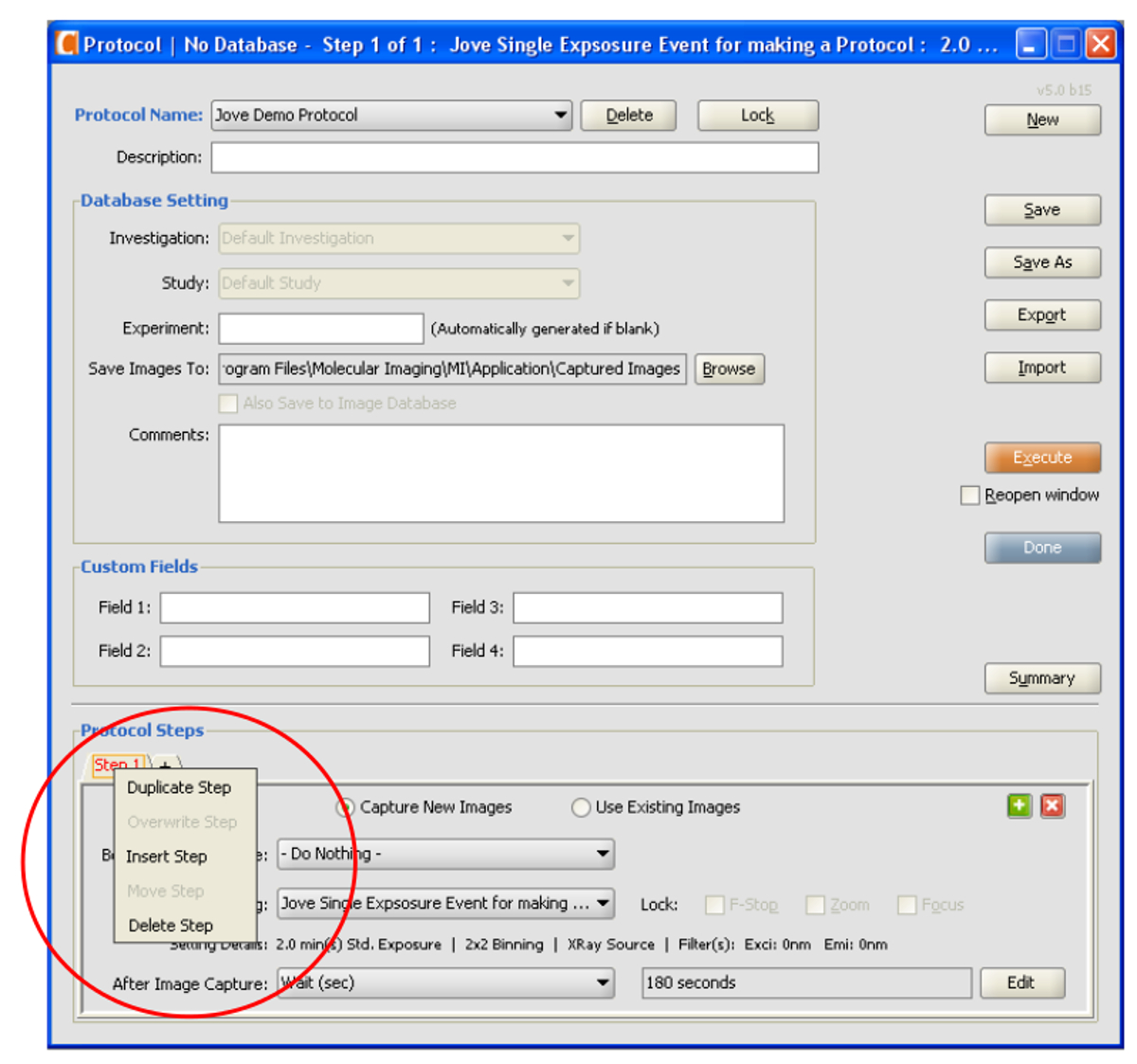This screenshot has height=1064, width=1137.
Task: Switch to the Step 1 tab
Action: (x=117, y=765)
